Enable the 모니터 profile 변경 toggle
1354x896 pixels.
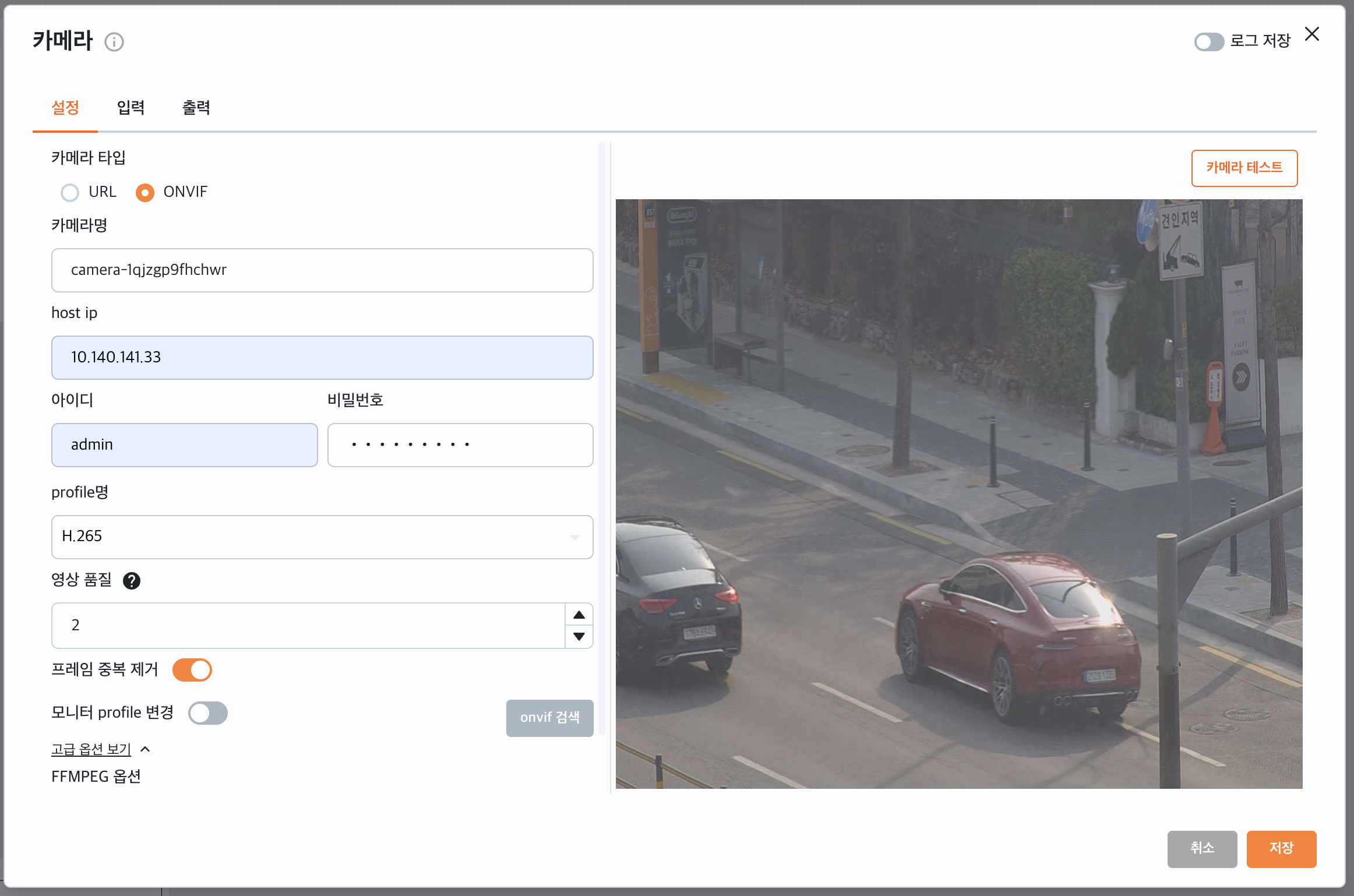[208, 713]
